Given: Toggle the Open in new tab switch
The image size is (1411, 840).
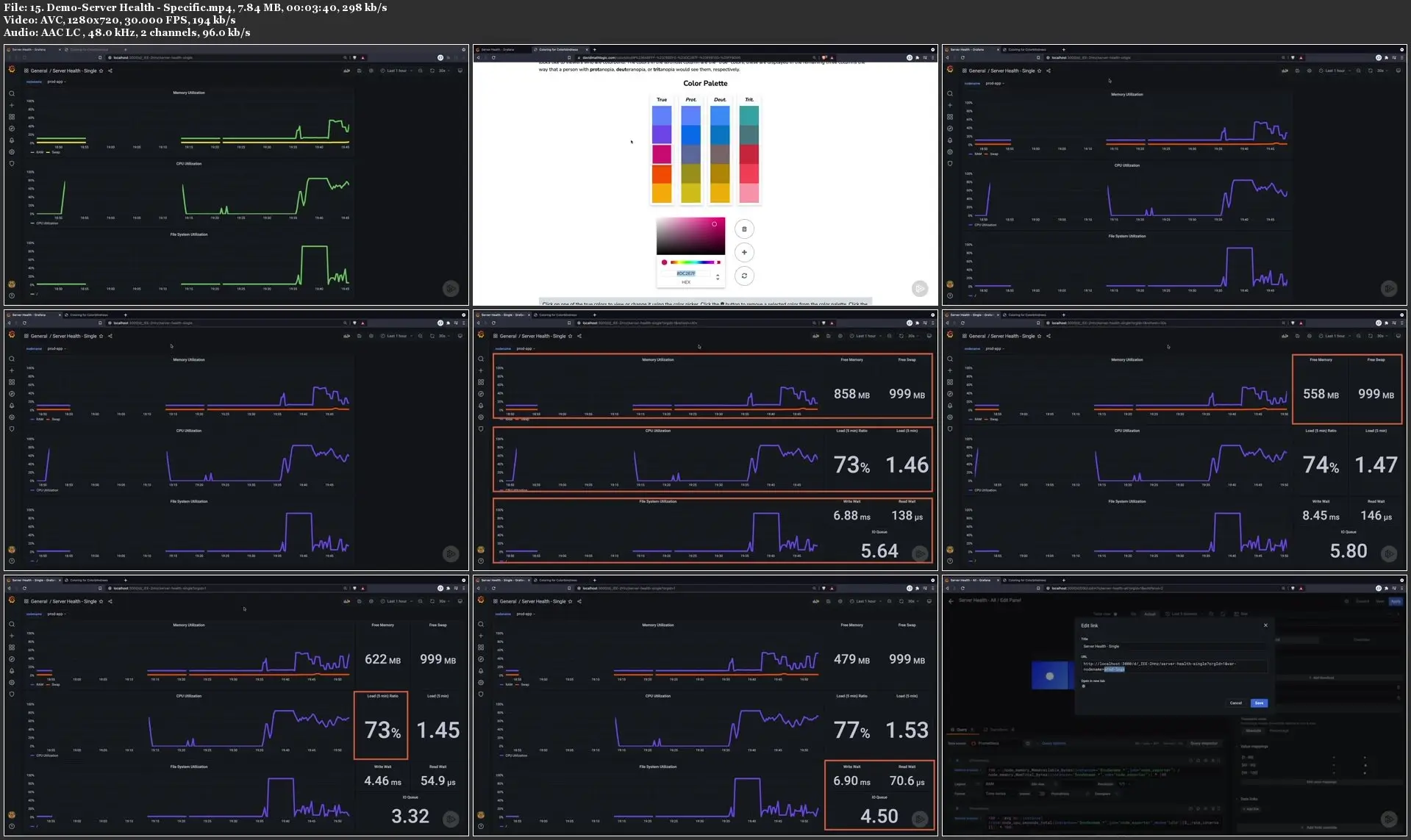Looking at the screenshot, I should click(x=1084, y=686).
